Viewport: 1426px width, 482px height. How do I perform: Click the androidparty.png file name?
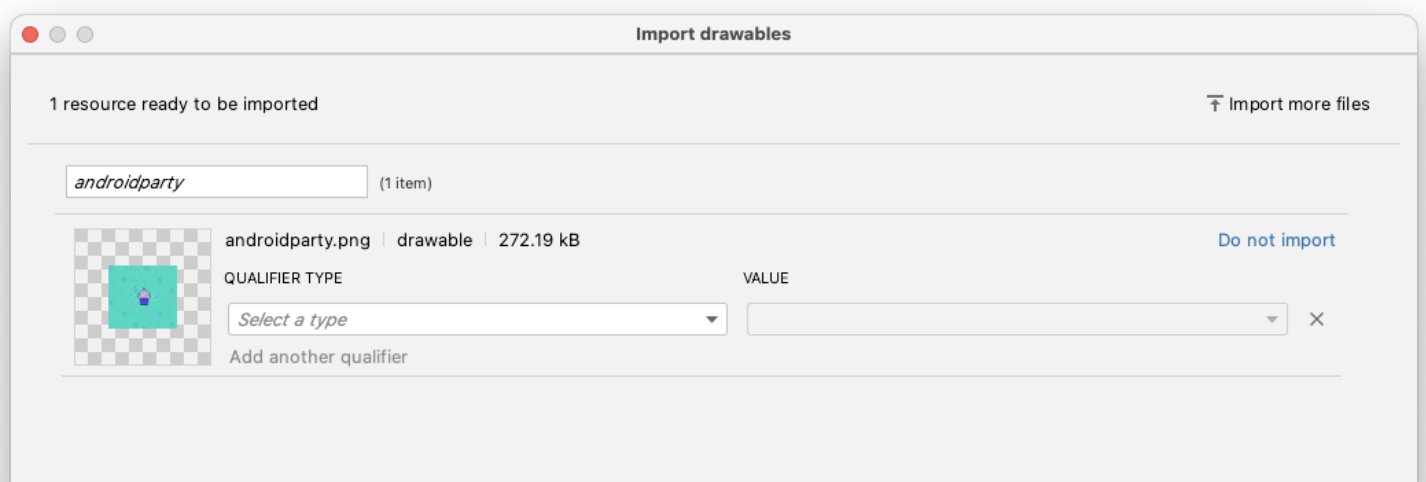point(297,240)
